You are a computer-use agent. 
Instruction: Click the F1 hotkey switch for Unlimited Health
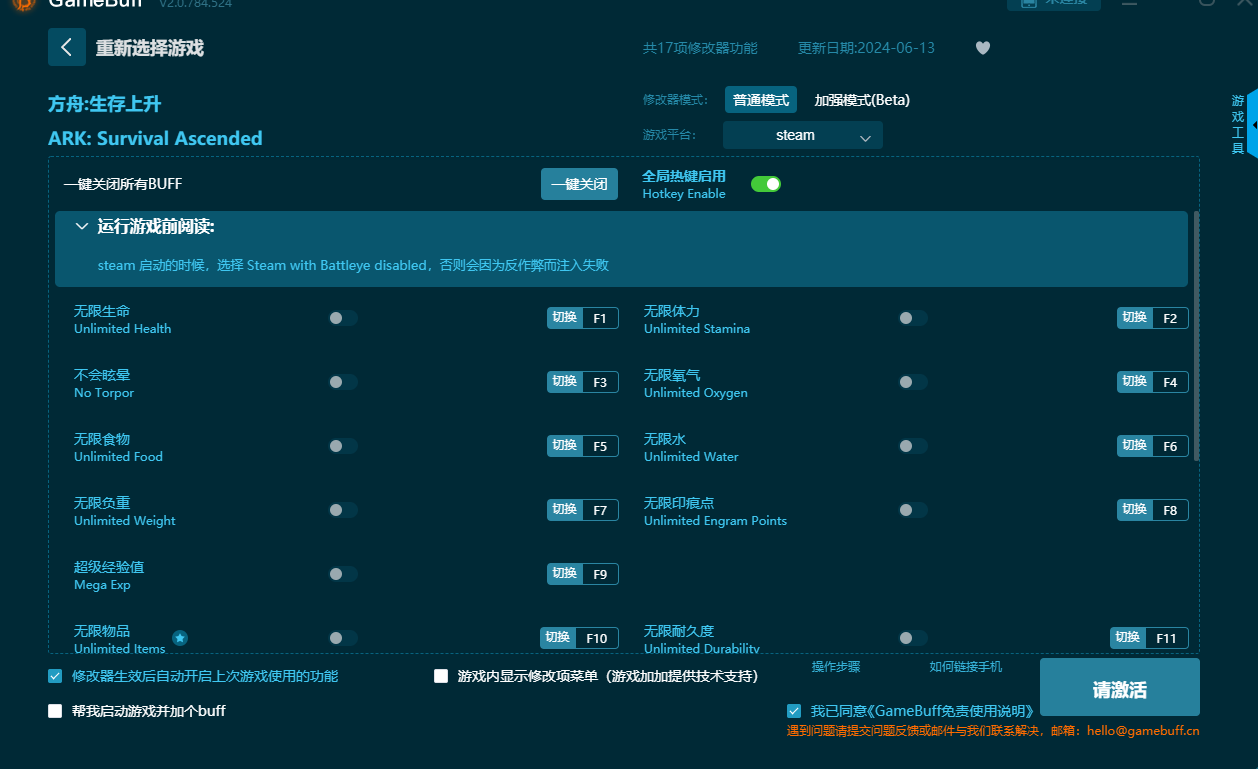point(582,318)
